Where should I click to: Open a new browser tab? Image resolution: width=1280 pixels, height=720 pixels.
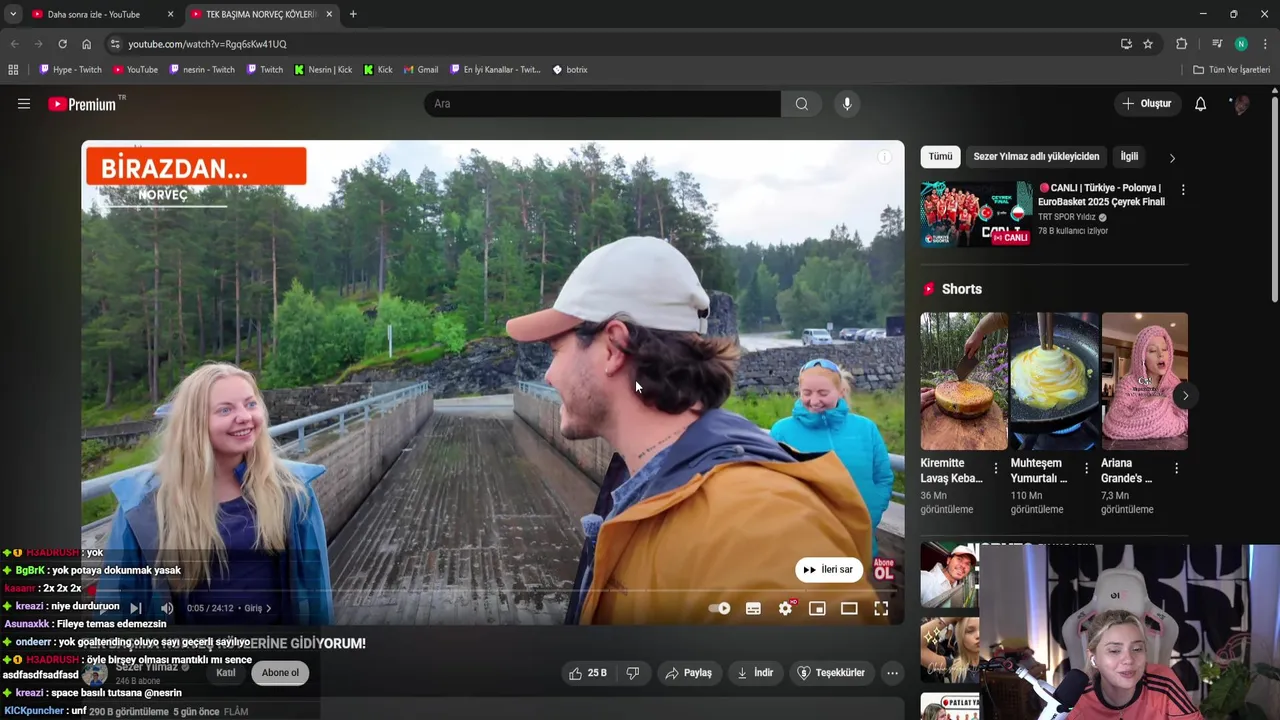point(352,14)
